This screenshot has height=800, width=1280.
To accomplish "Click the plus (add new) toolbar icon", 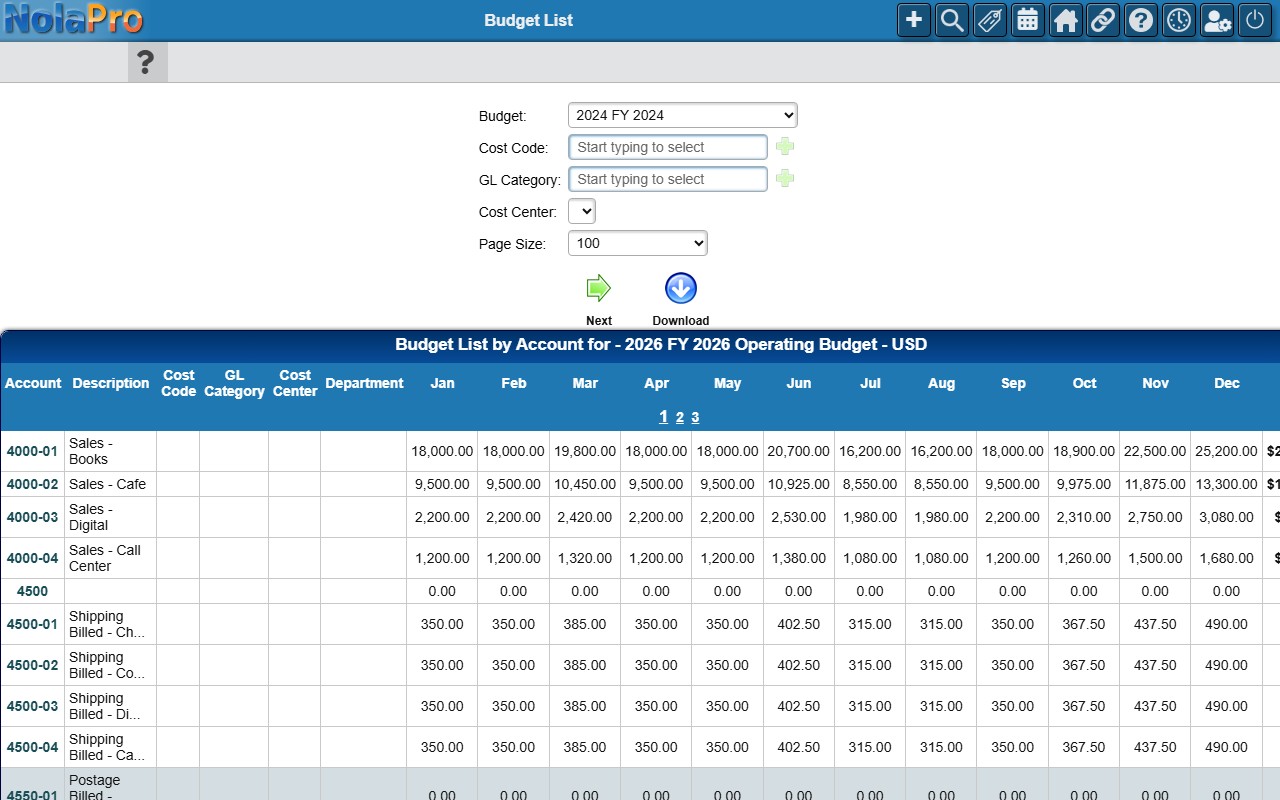I will (x=913, y=20).
